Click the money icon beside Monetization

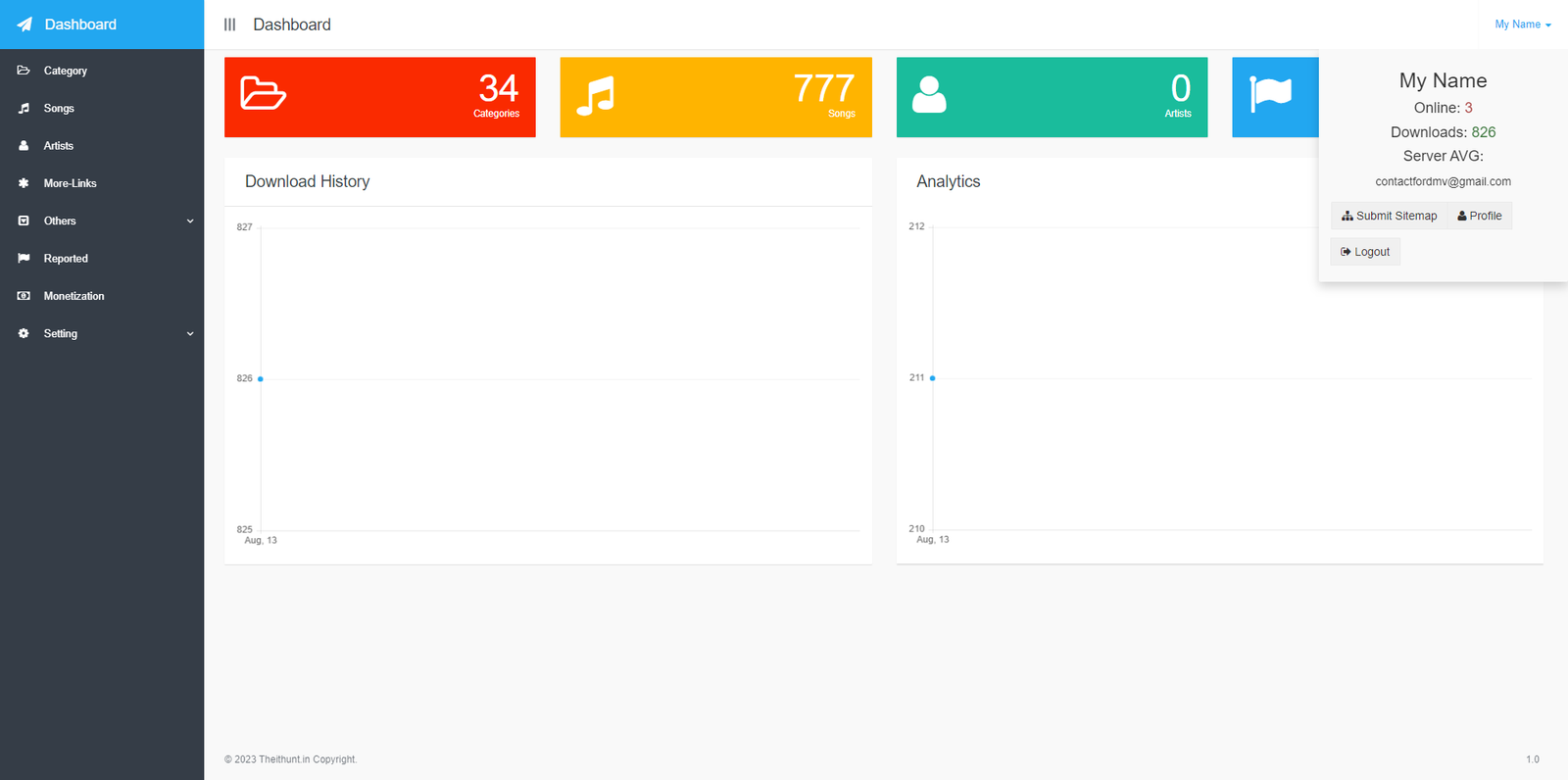tap(24, 296)
